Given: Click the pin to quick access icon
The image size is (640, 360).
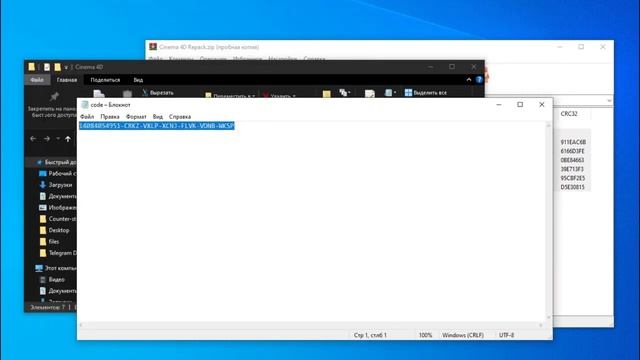Looking at the screenshot, I should coord(54,96).
